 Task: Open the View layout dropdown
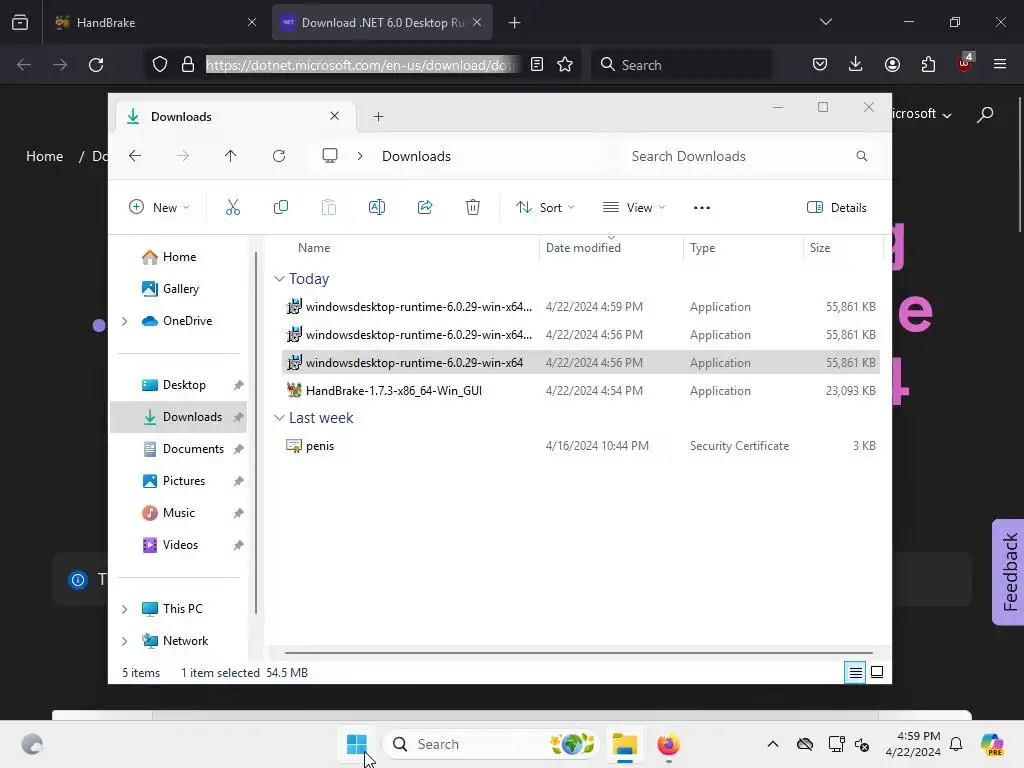[633, 208]
